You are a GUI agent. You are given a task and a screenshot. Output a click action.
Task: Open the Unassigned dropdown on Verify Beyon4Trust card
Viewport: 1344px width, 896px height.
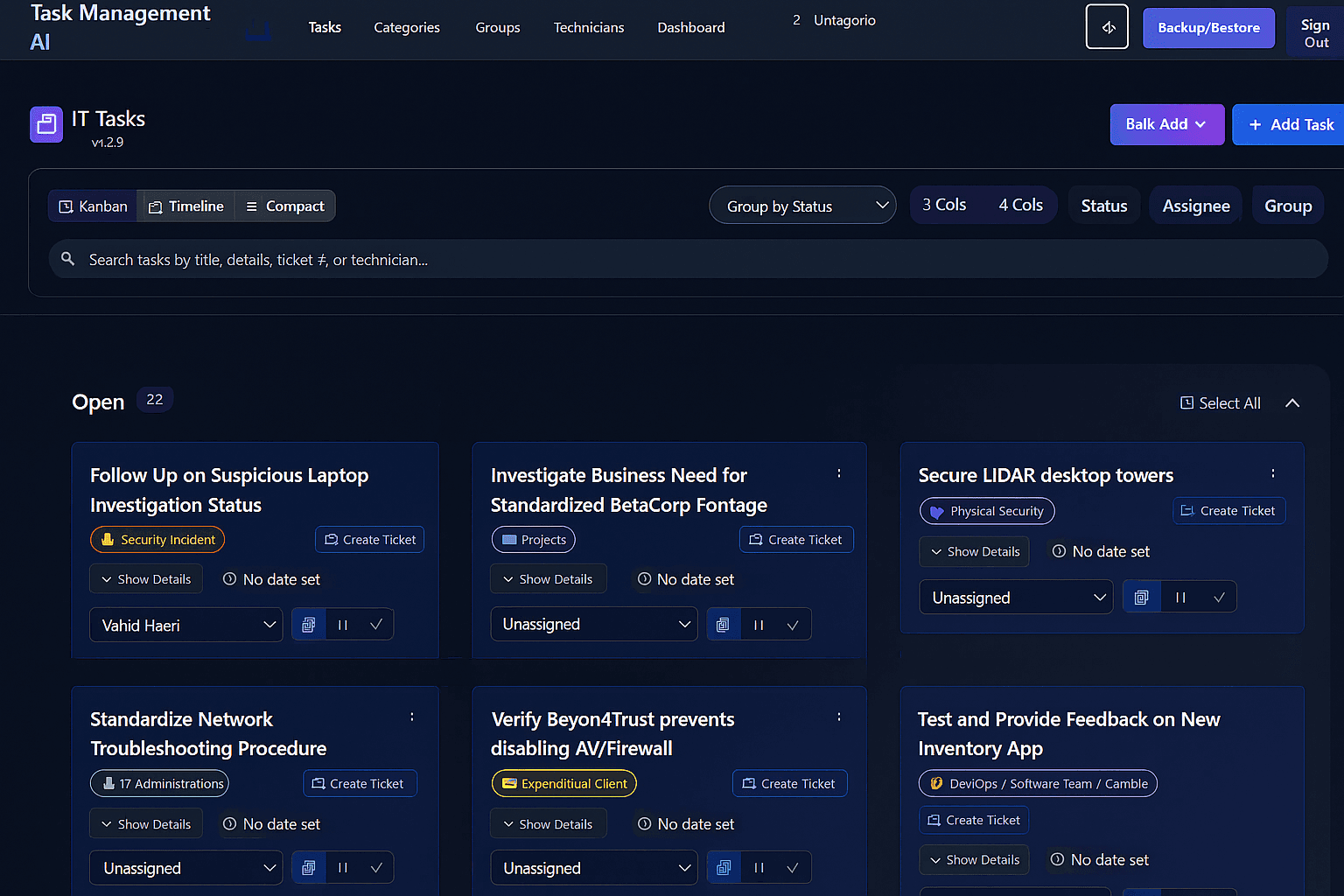[x=593, y=867]
